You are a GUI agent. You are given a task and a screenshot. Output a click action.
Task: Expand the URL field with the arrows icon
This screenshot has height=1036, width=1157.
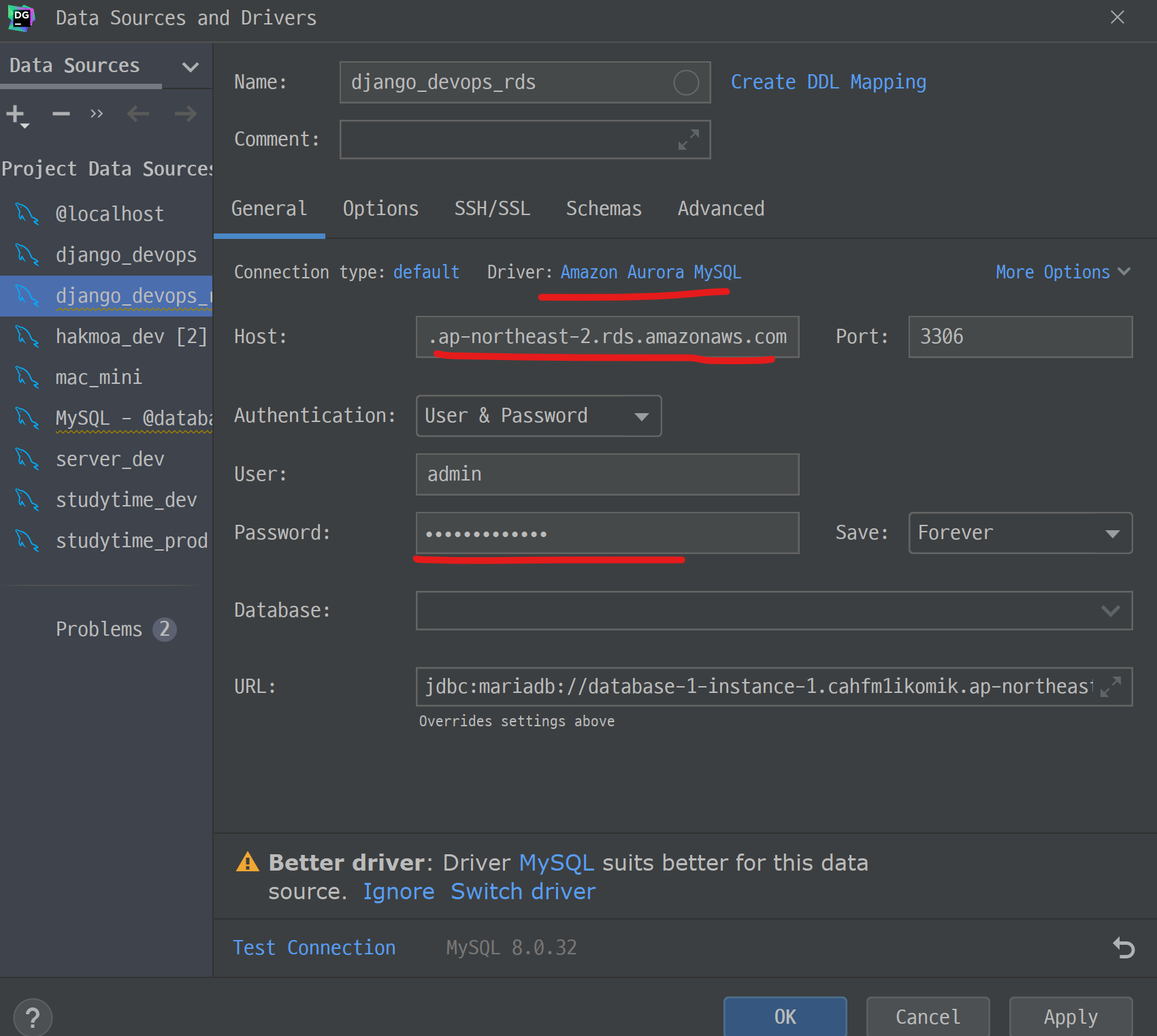[1111, 687]
